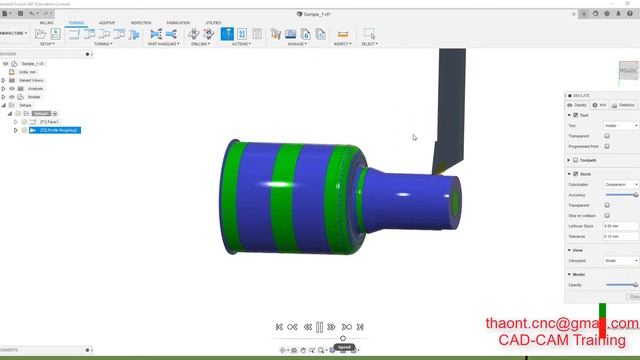Switch to the Utilities ribbon tab
The height and width of the screenshot is (360, 640).
213,23
